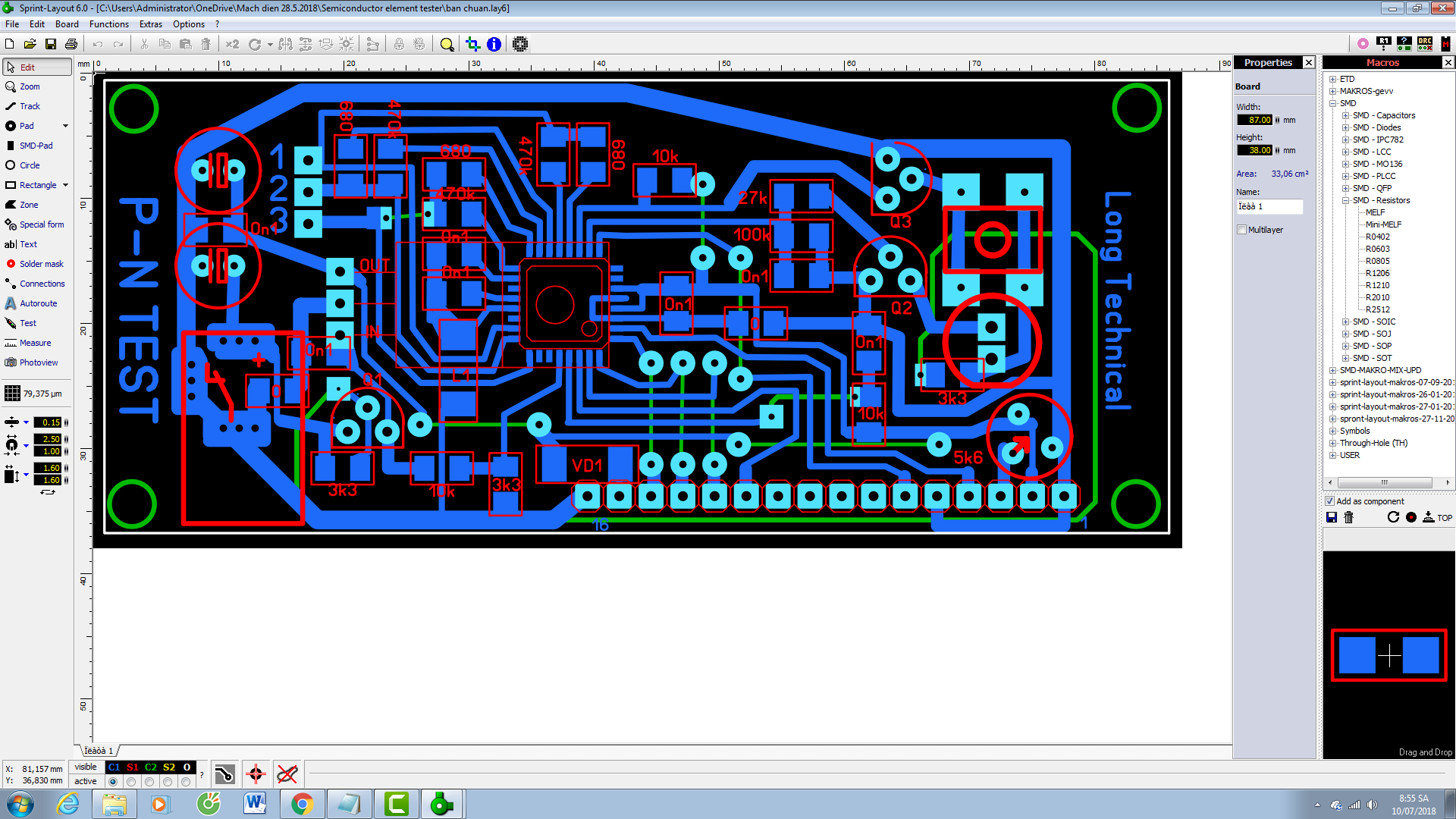Toggle the Multilayer checkbox
This screenshot has height=819, width=1456.
[x=1241, y=230]
